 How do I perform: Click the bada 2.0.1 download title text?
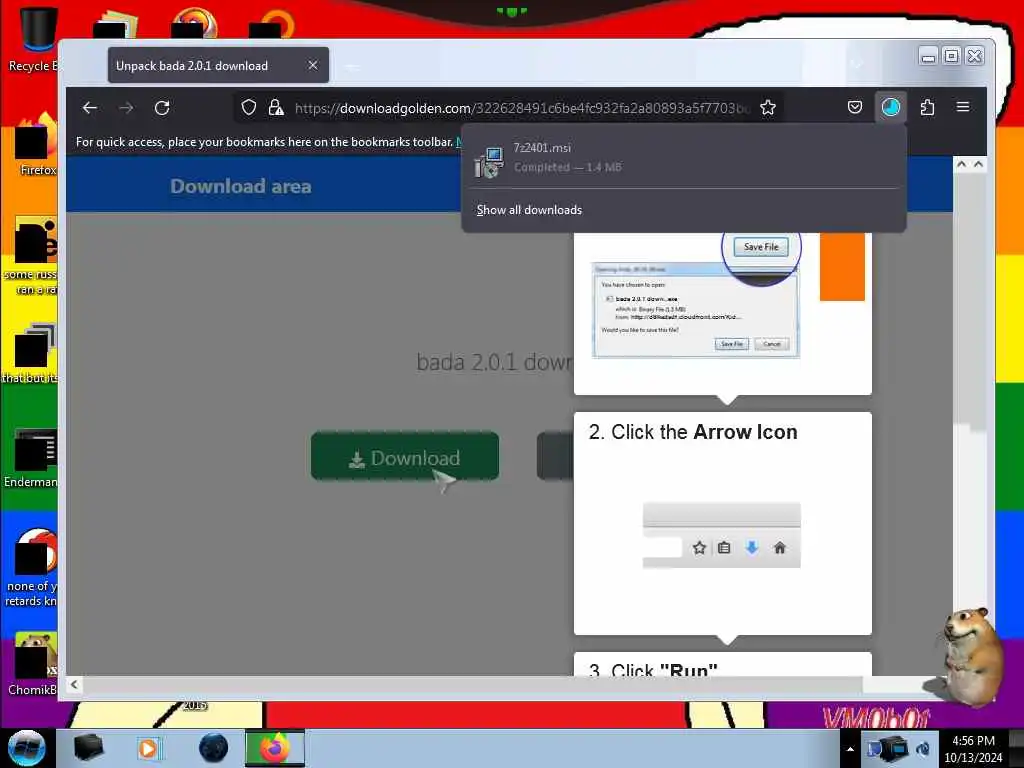coord(494,361)
